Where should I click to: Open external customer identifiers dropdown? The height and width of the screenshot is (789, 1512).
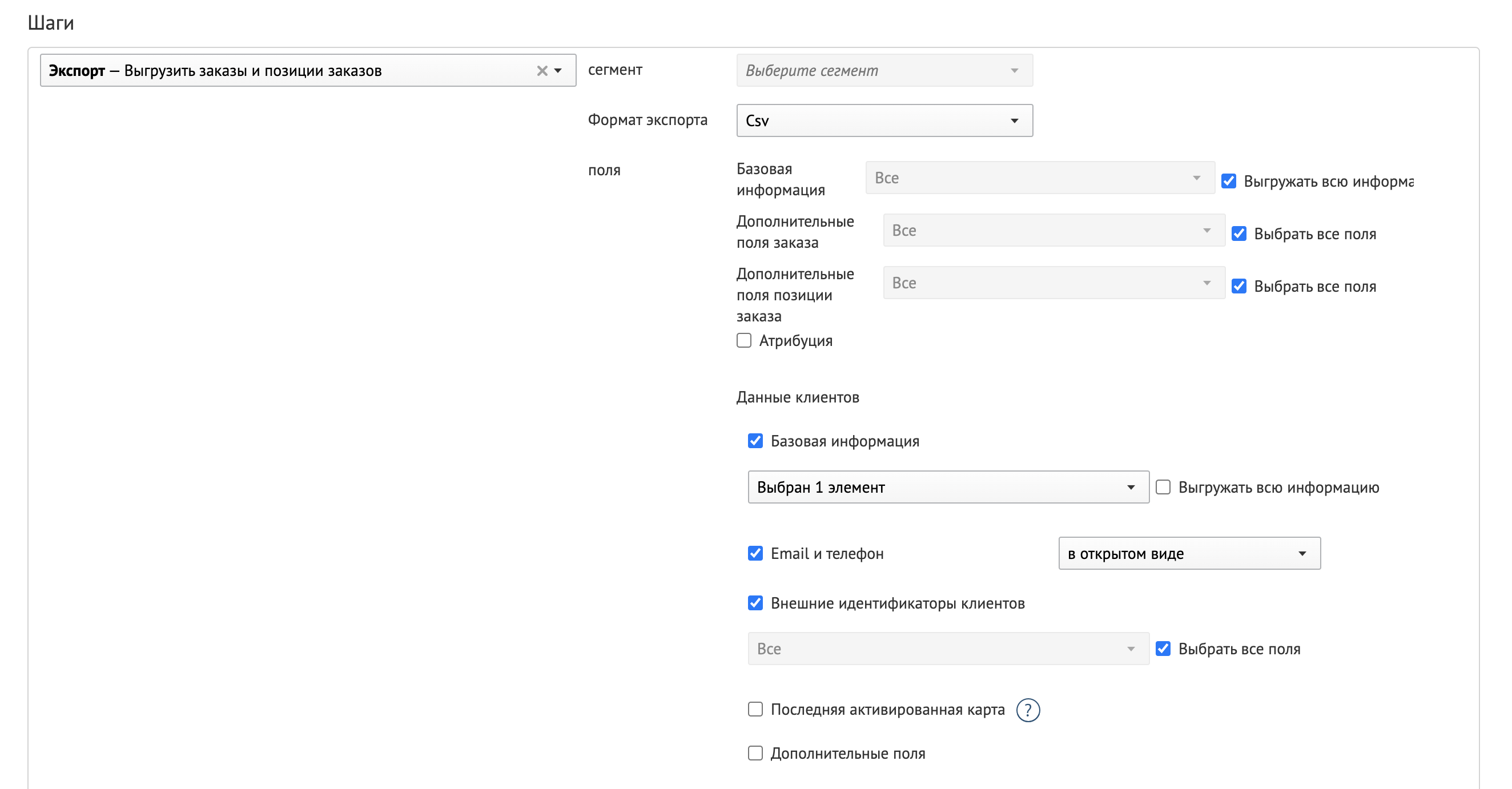(948, 648)
